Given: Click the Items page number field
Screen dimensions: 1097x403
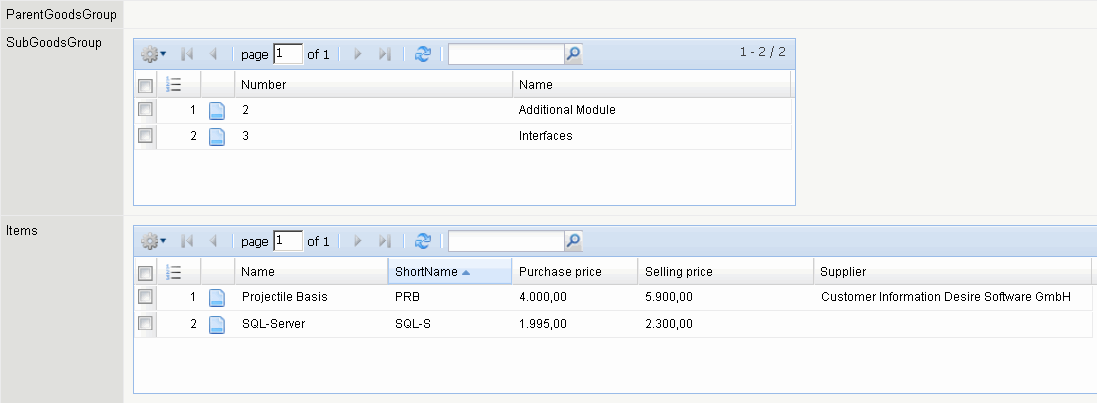Looking at the screenshot, I should click(288, 241).
